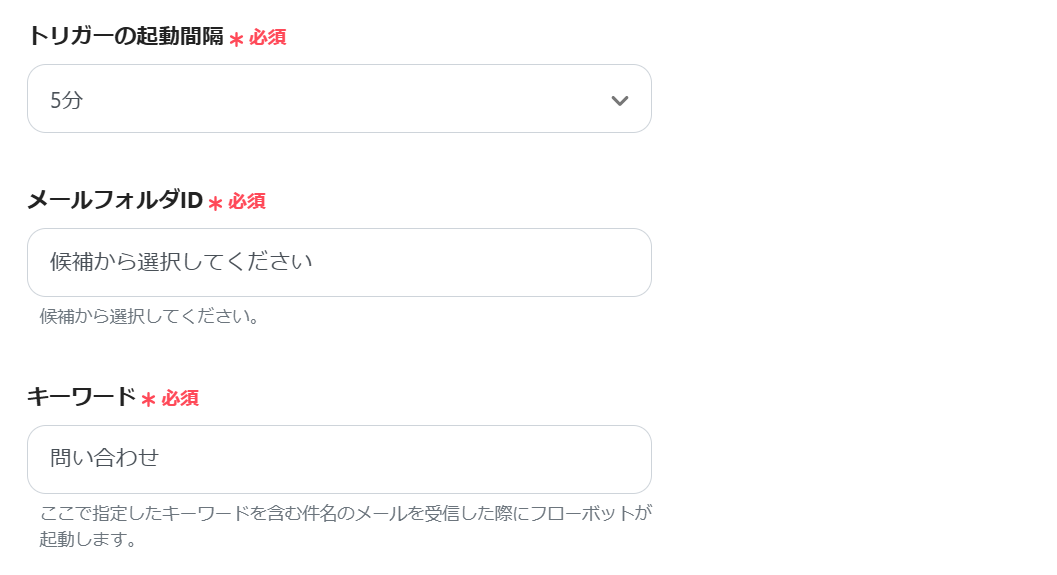The image size is (1057, 575).
Task: Click empty right end of キーワード field
Action: tap(600, 459)
